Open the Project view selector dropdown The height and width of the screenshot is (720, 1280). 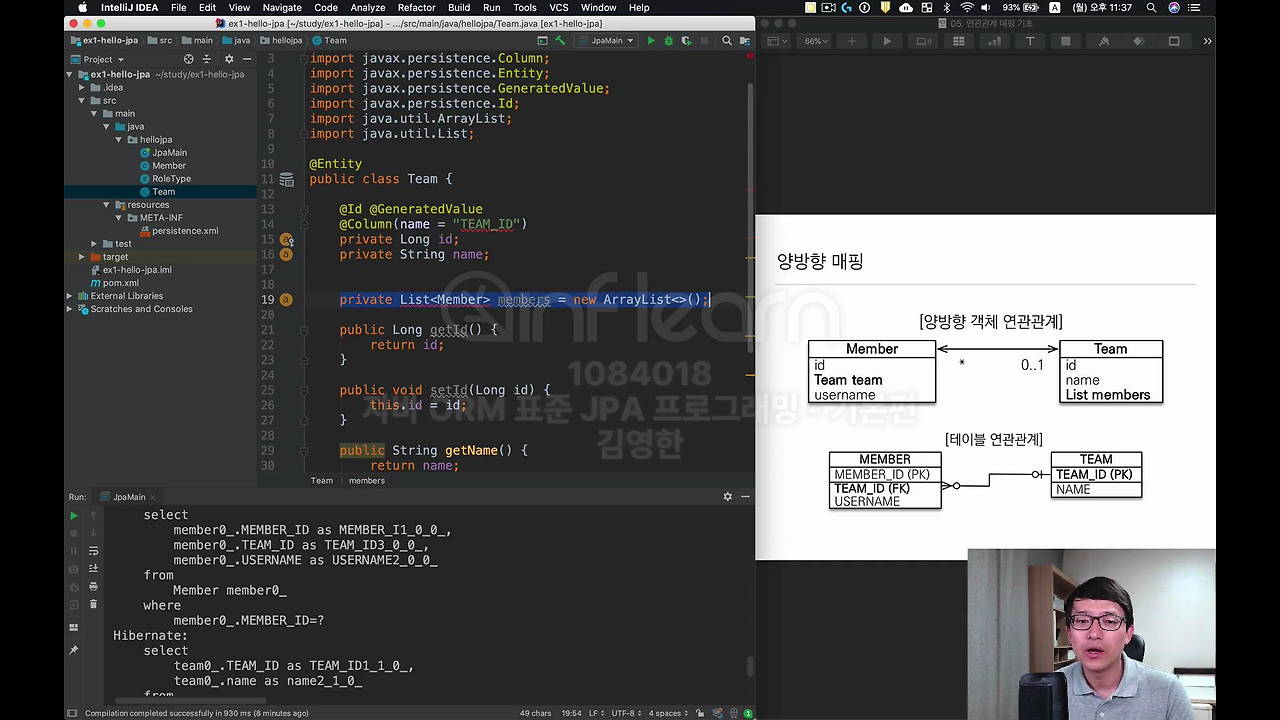(x=97, y=59)
